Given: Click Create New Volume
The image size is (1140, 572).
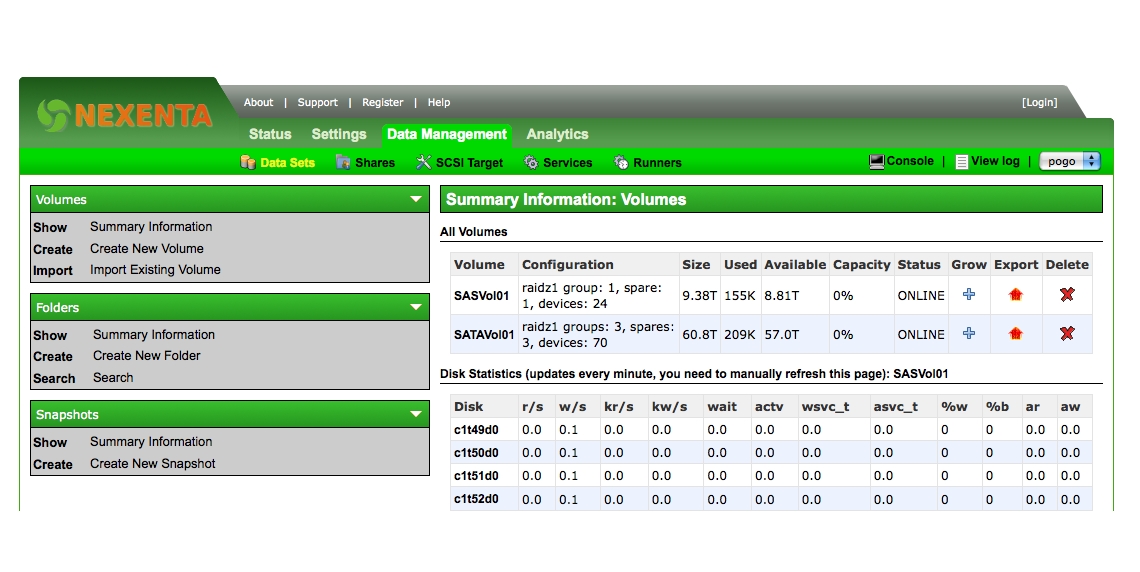Looking at the screenshot, I should [147, 249].
